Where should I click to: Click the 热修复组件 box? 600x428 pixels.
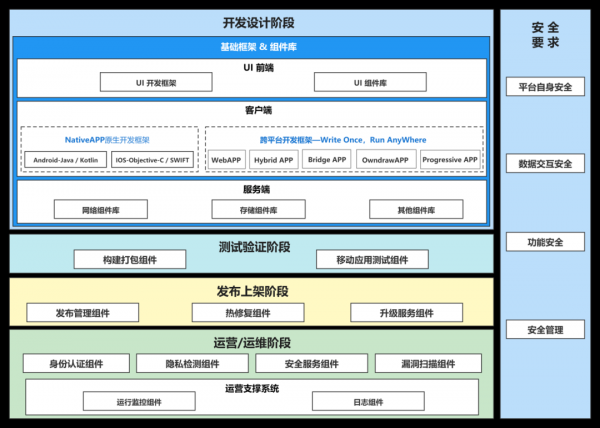[x=234, y=312]
